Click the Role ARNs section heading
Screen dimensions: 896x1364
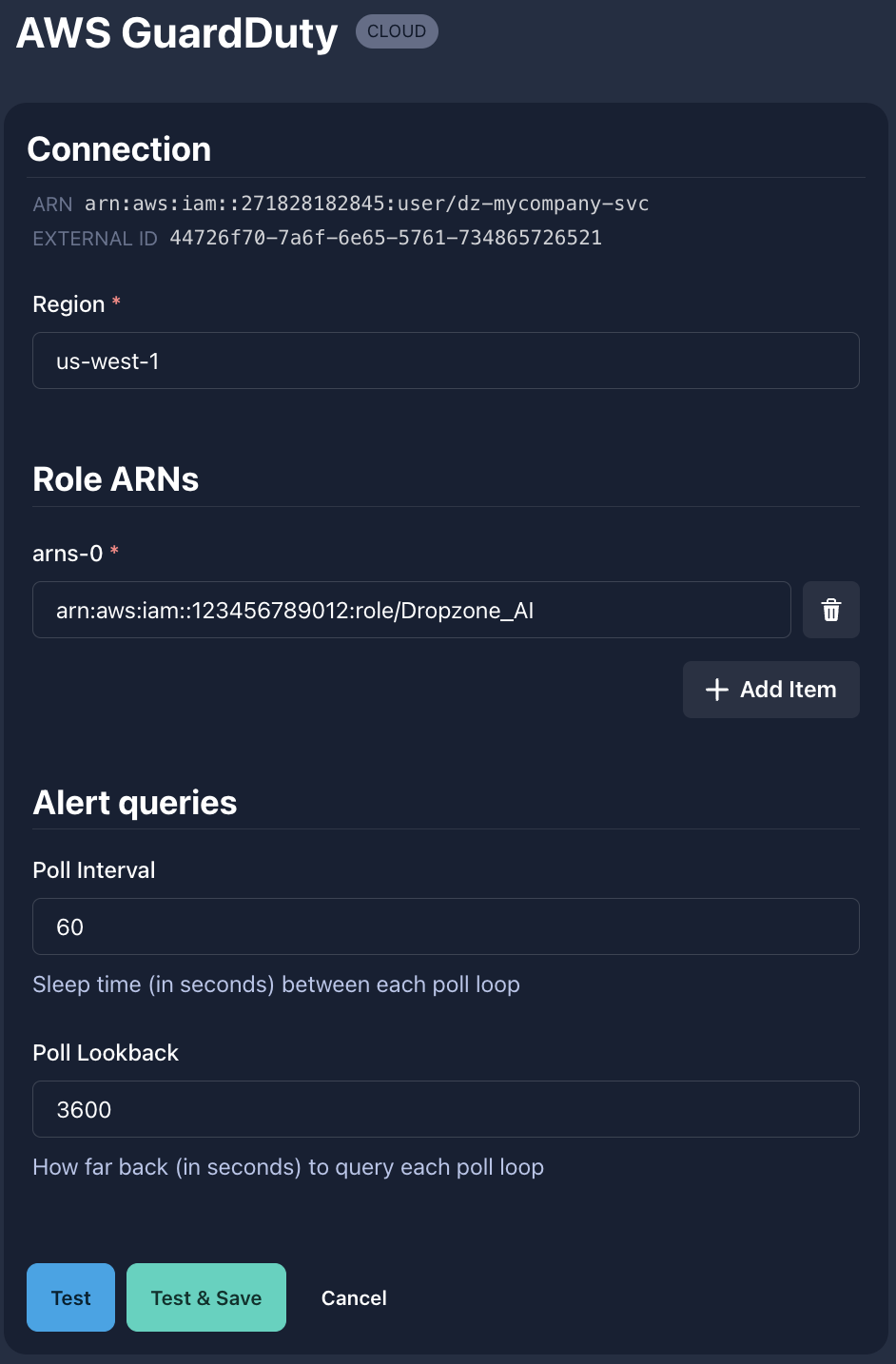point(115,479)
